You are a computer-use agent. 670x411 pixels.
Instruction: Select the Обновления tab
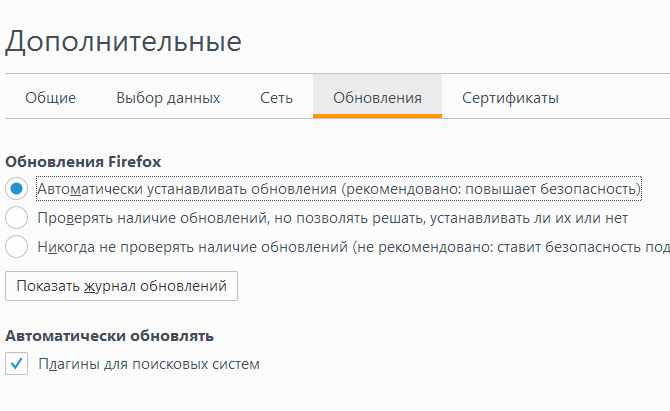[x=377, y=98]
